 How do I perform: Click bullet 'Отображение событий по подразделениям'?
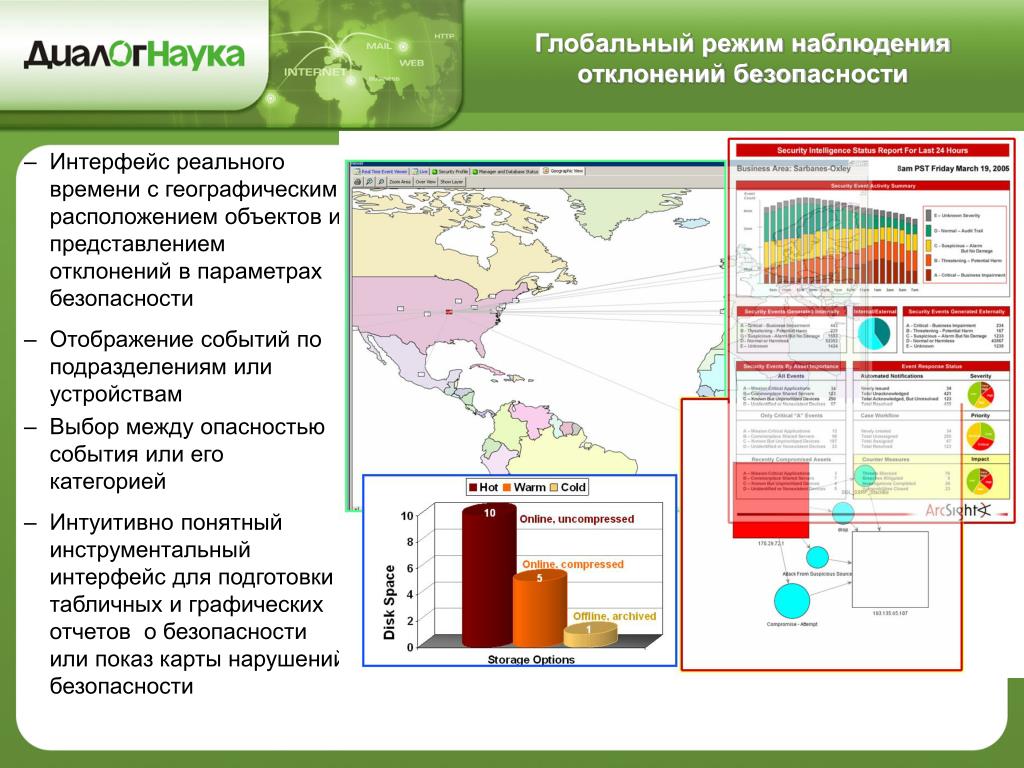click(x=185, y=367)
